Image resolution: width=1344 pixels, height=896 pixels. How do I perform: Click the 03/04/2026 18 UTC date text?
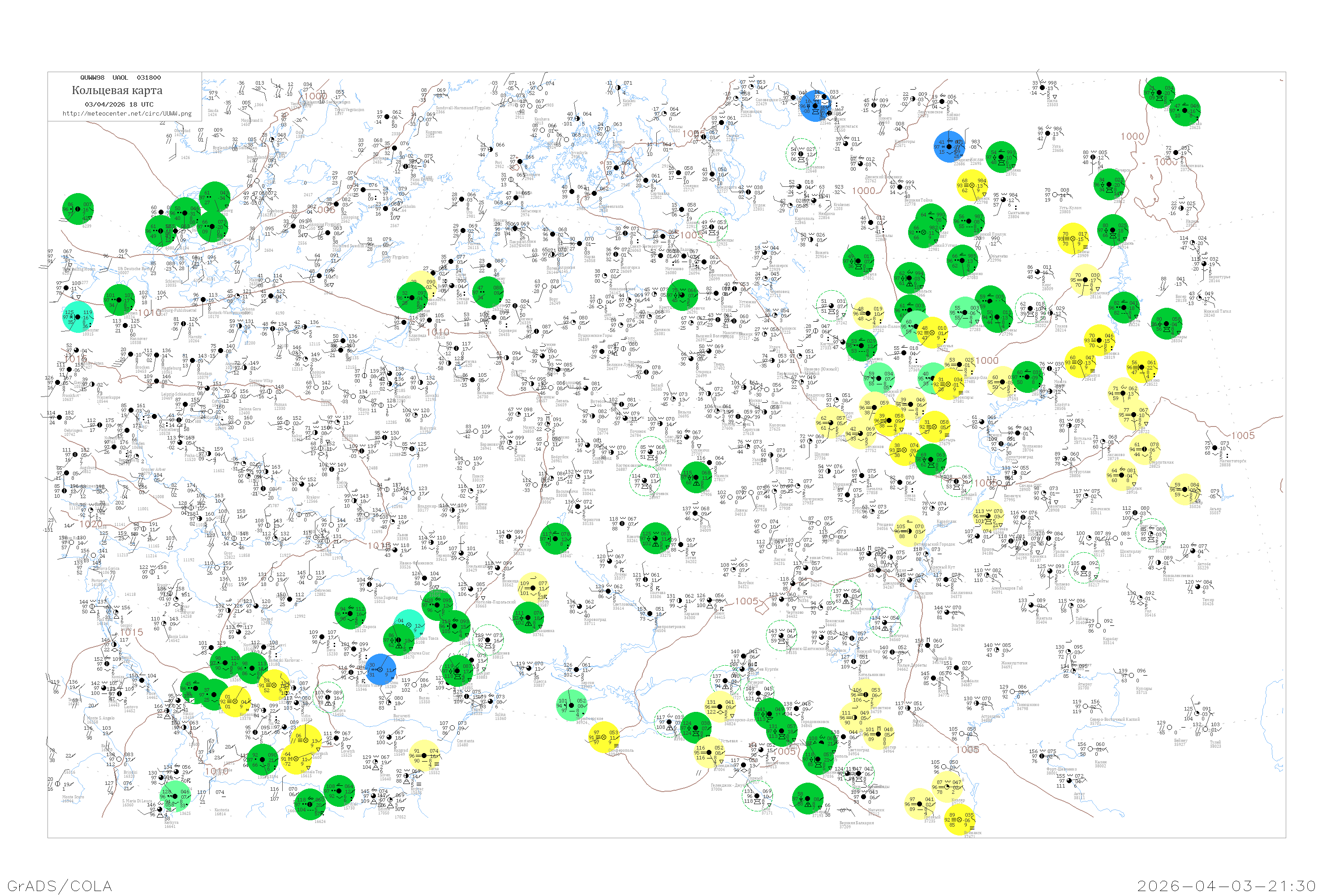point(119,104)
